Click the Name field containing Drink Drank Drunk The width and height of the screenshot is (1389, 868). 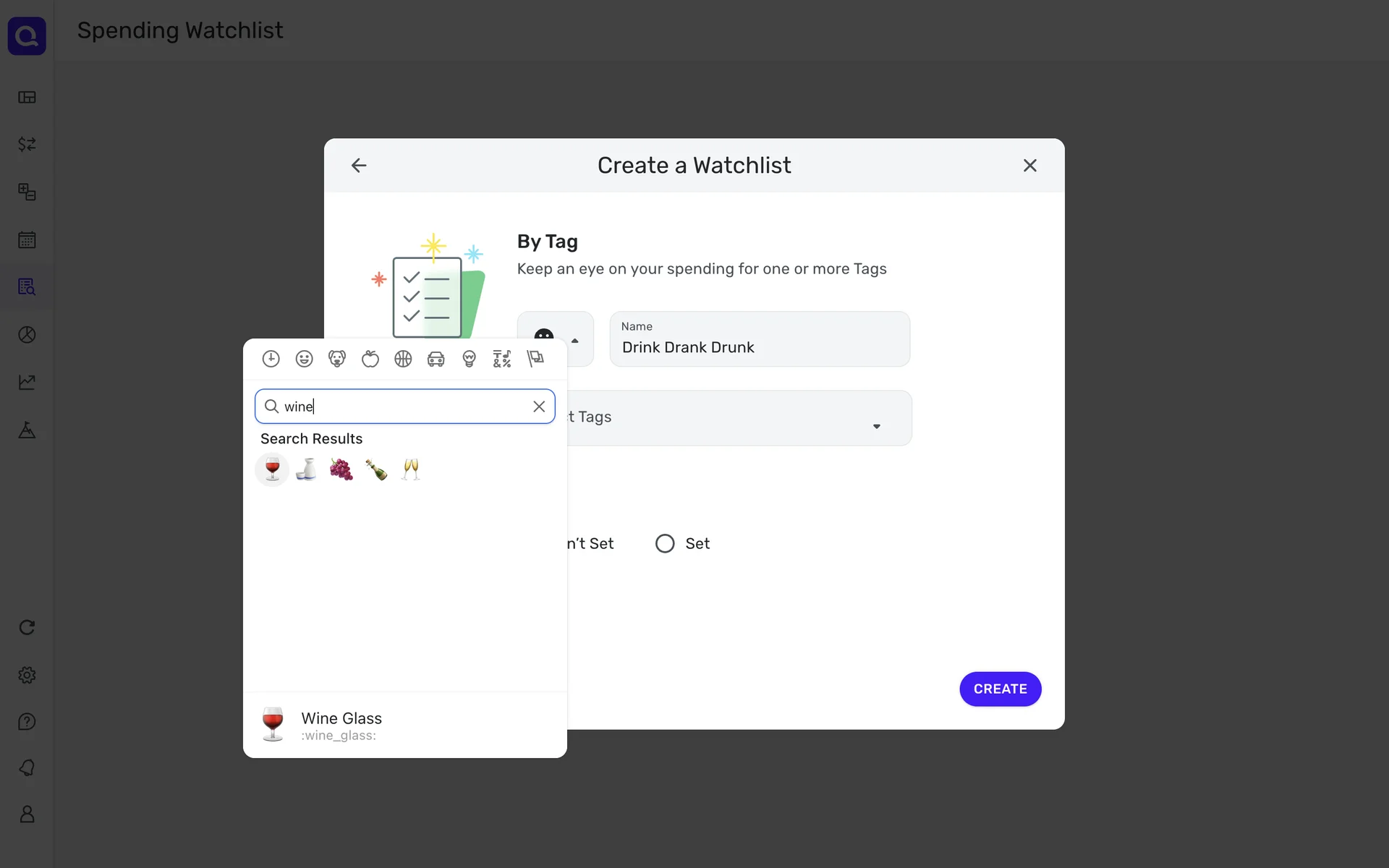(x=760, y=347)
